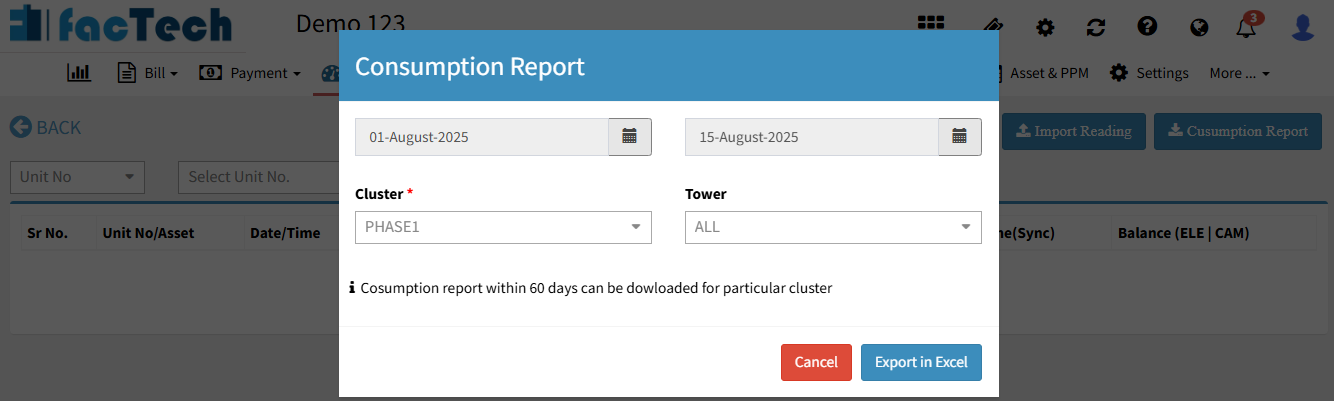Open the Bill menu
1334x401 pixels.
point(148,73)
